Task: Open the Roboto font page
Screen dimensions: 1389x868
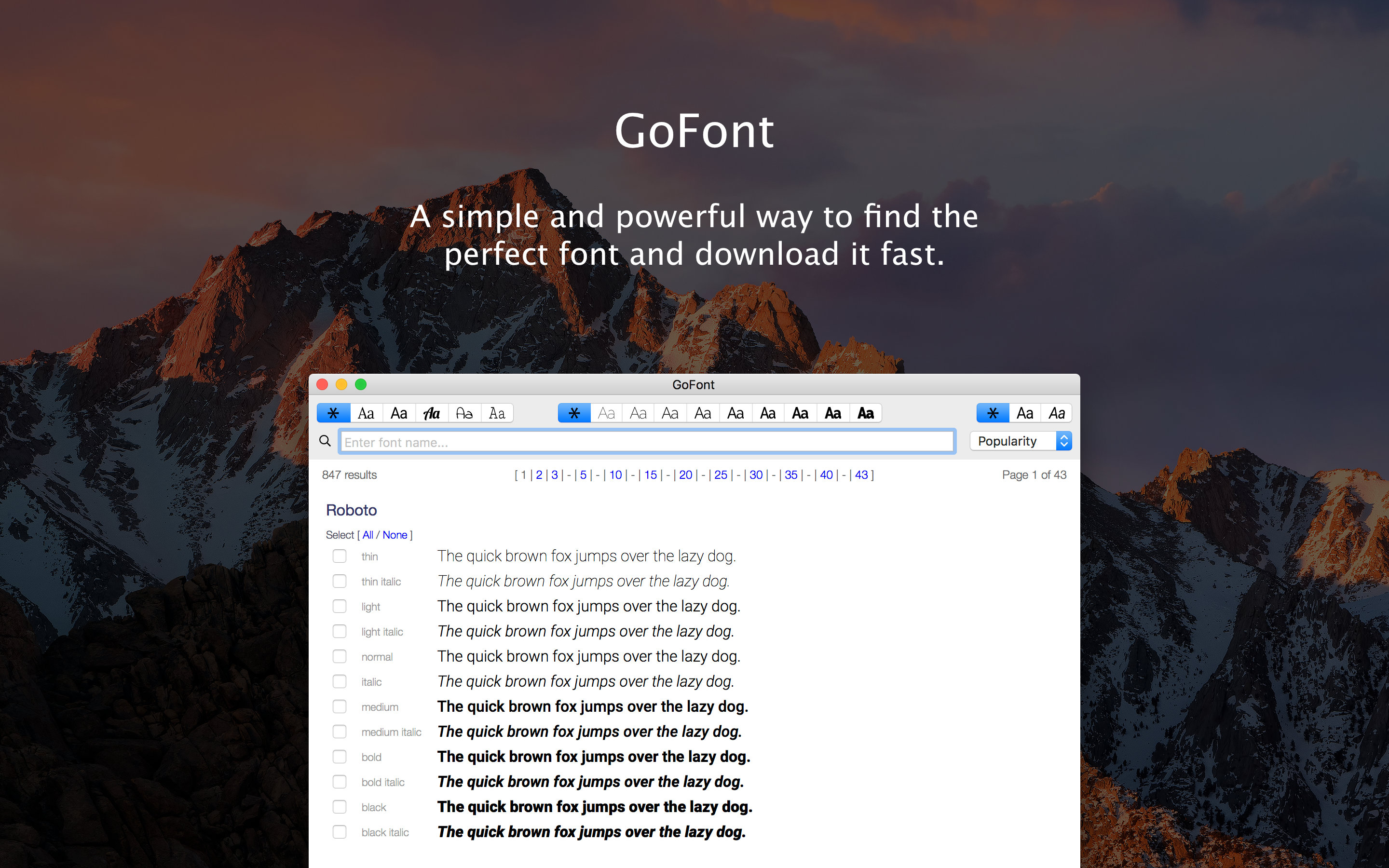Action: click(x=351, y=510)
